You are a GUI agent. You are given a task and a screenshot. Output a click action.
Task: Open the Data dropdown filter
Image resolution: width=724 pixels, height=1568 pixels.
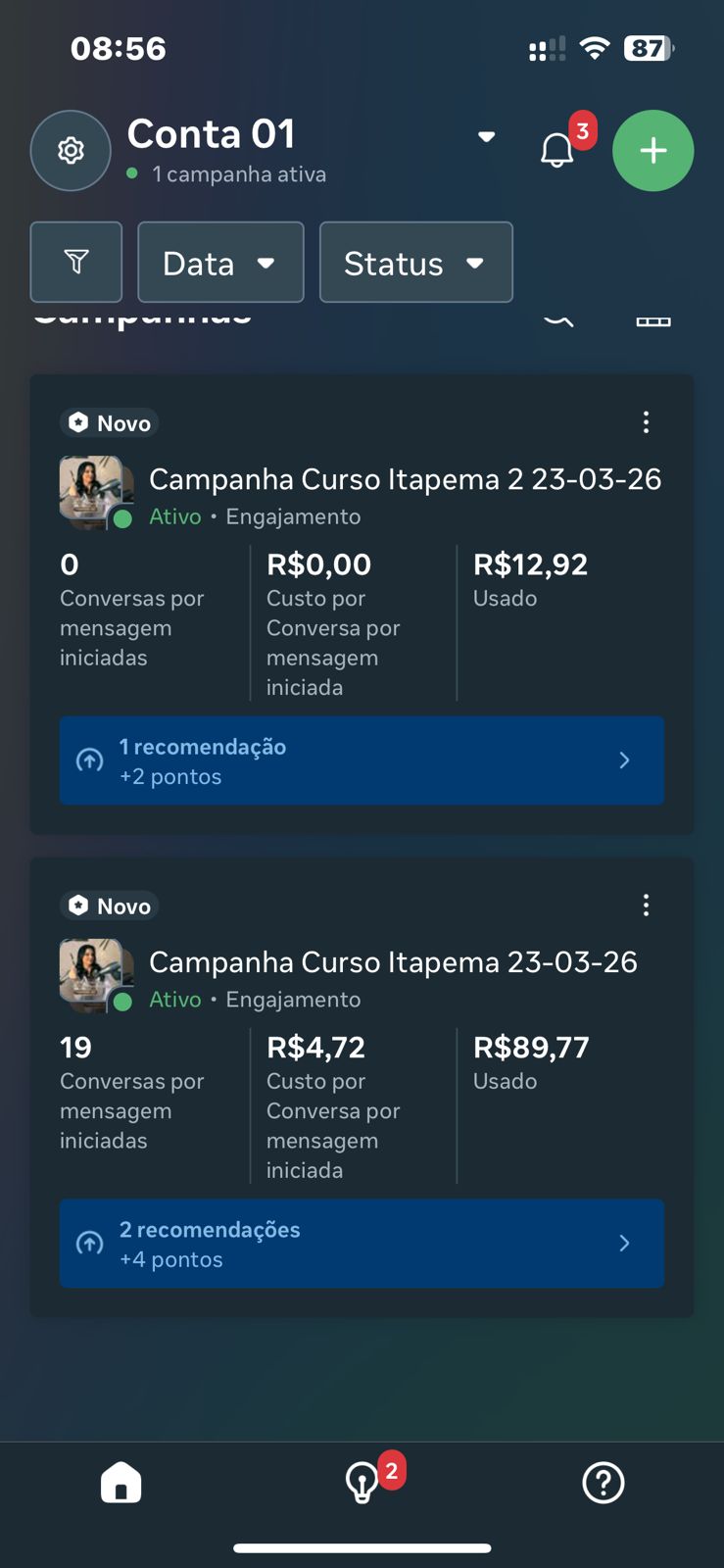click(220, 263)
